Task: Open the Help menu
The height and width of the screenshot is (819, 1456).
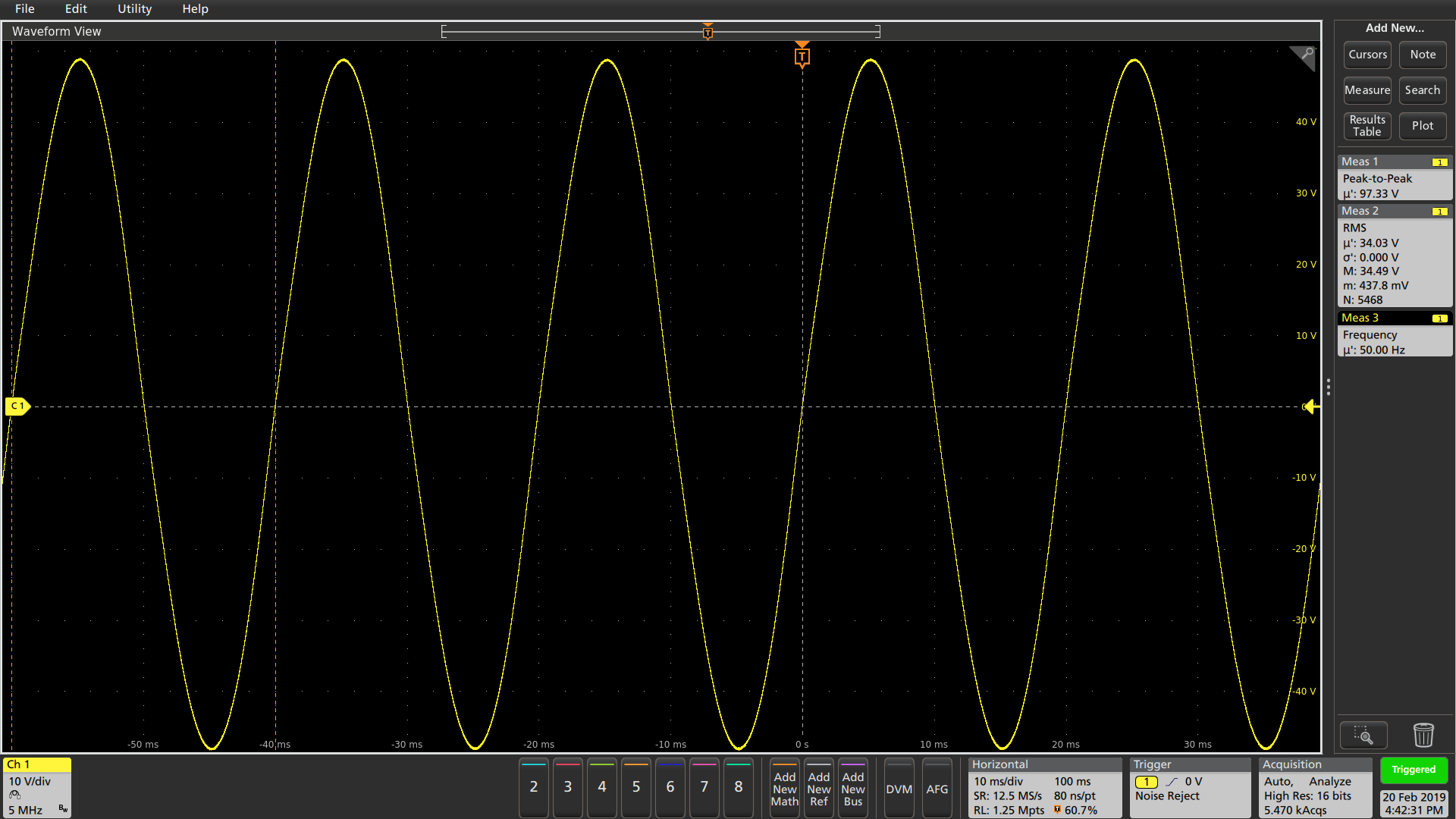Action: pyautogui.click(x=195, y=9)
